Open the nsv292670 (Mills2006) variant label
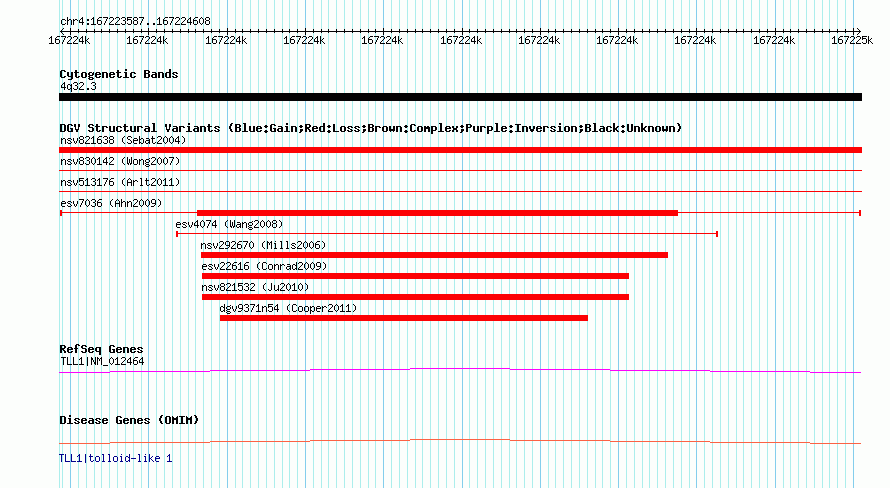The height and width of the screenshot is (488, 890). [263, 245]
